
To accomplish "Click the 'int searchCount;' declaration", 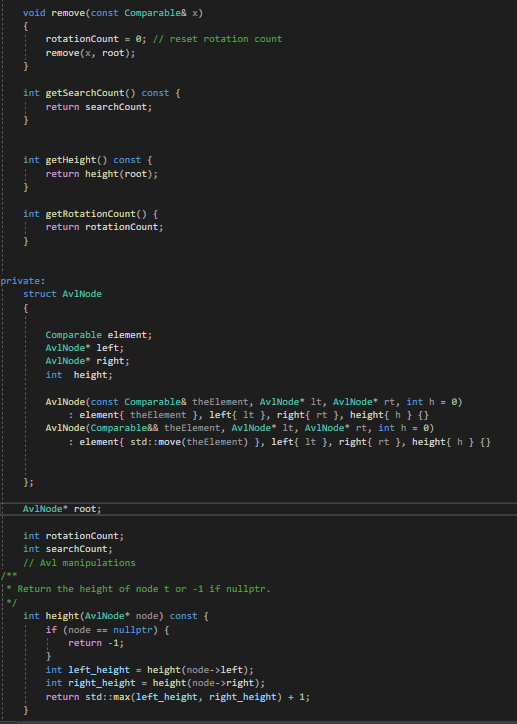I will pos(68,549).
